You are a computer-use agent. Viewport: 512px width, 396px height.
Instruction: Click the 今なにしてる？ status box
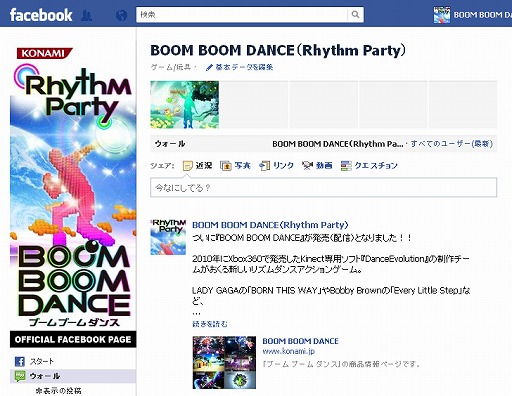tap(323, 187)
